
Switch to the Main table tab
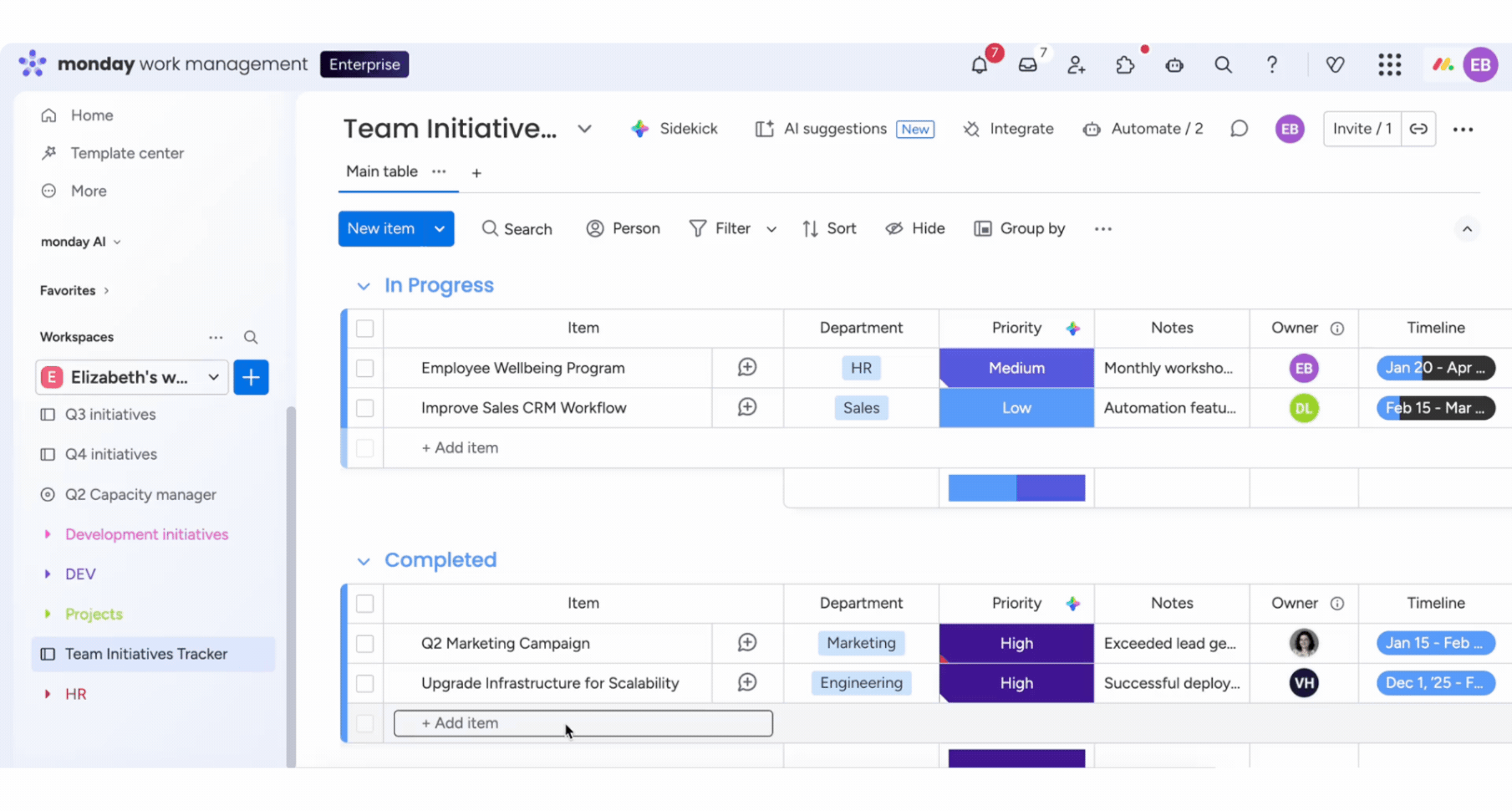(x=382, y=171)
